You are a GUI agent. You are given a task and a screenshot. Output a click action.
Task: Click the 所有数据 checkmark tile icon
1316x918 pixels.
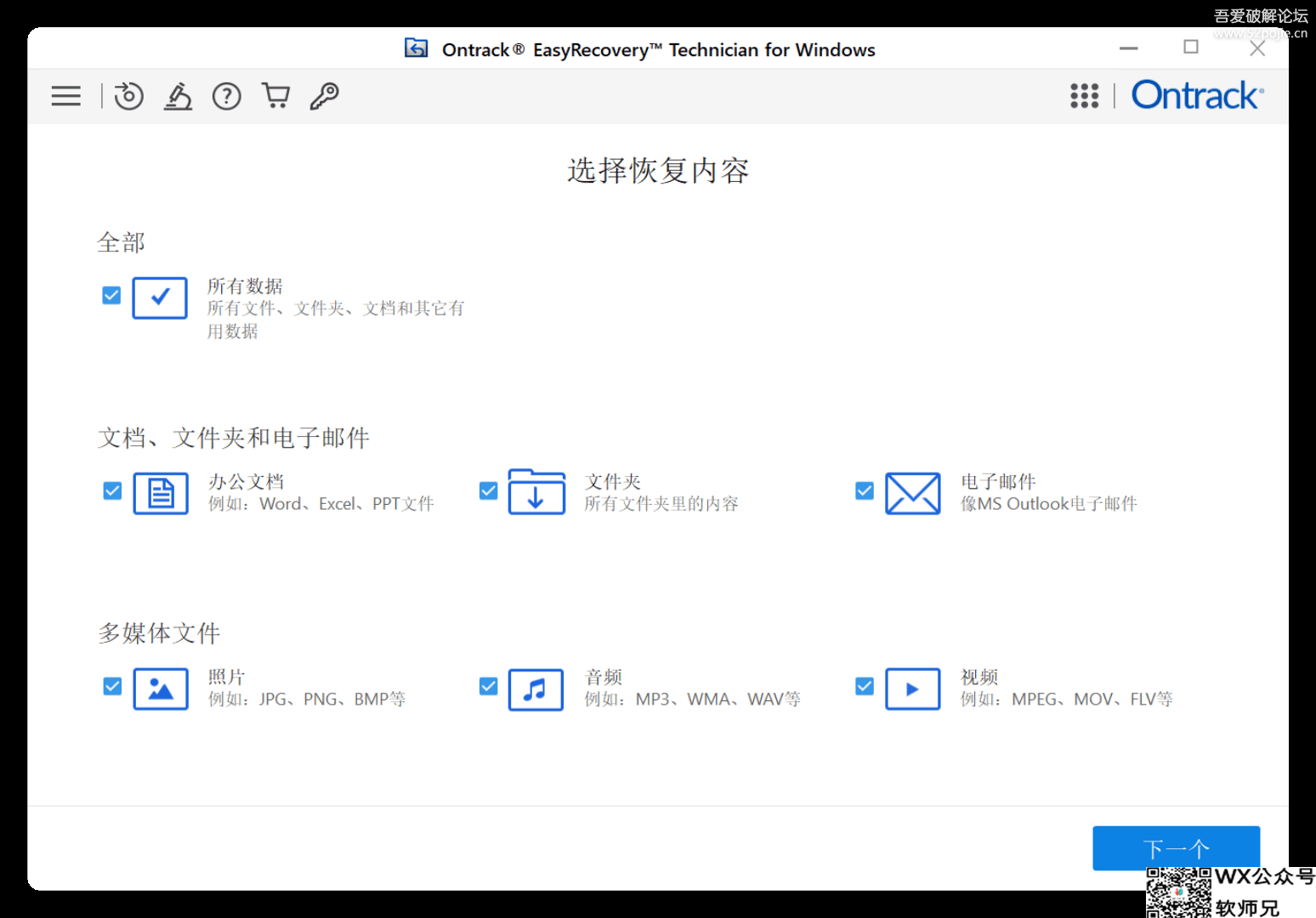[160, 297]
